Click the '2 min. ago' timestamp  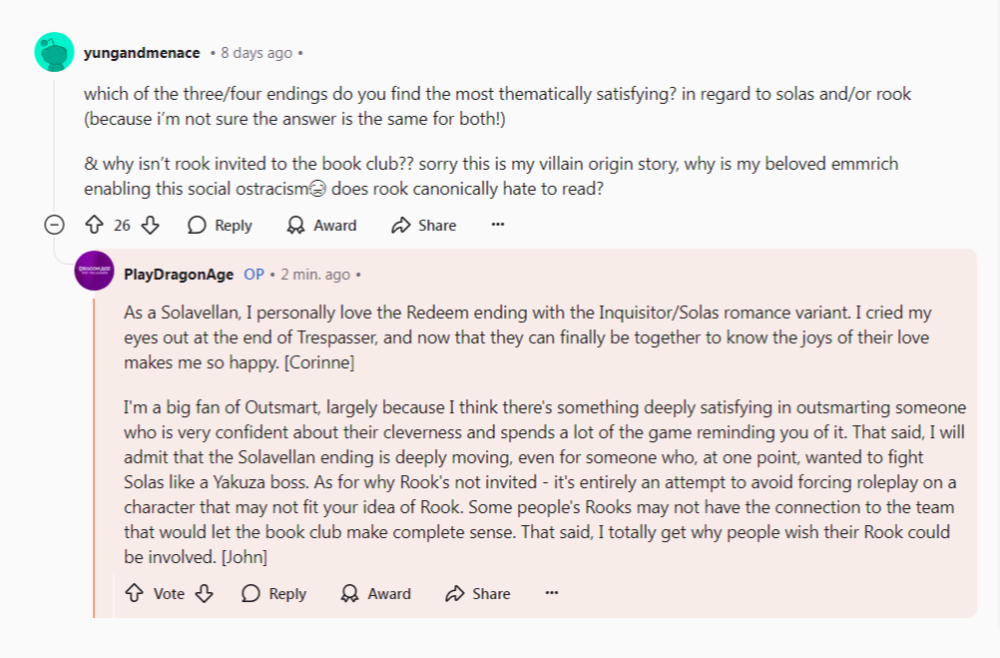coord(316,274)
